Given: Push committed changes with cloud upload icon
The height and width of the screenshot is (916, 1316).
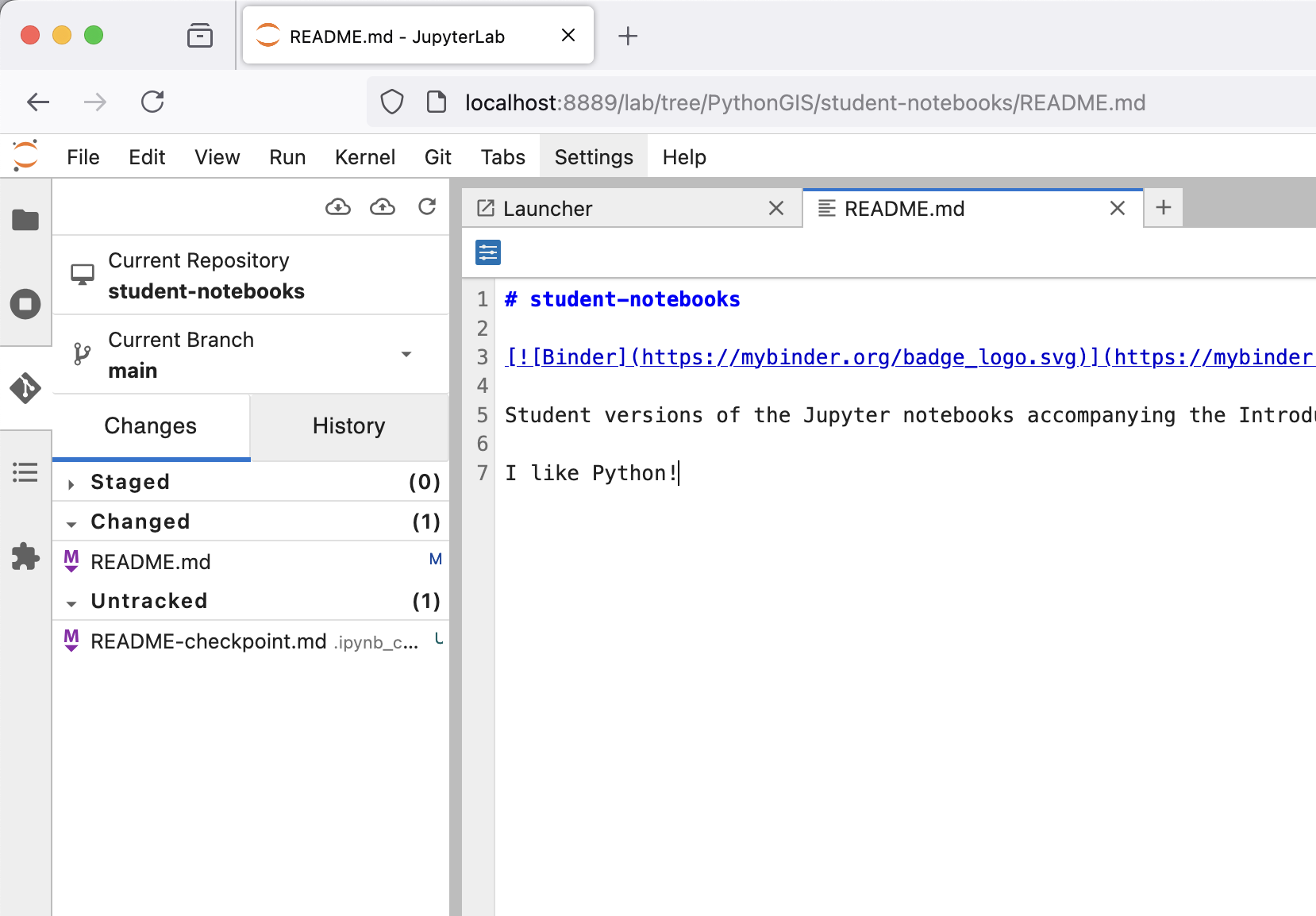Looking at the screenshot, I should pos(383,207).
